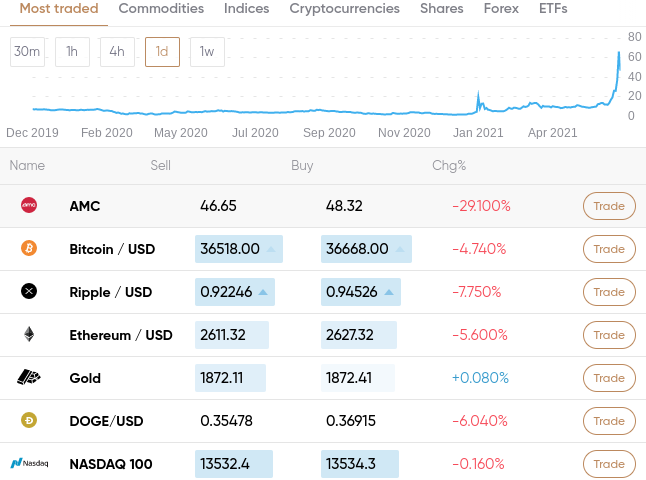The image size is (646, 480).
Task: Click the Chg% column header
Action: (x=449, y=166)
